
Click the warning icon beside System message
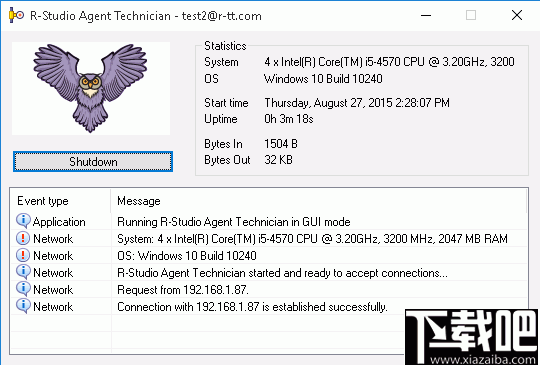pyautogui.click(x=23, y=238)
